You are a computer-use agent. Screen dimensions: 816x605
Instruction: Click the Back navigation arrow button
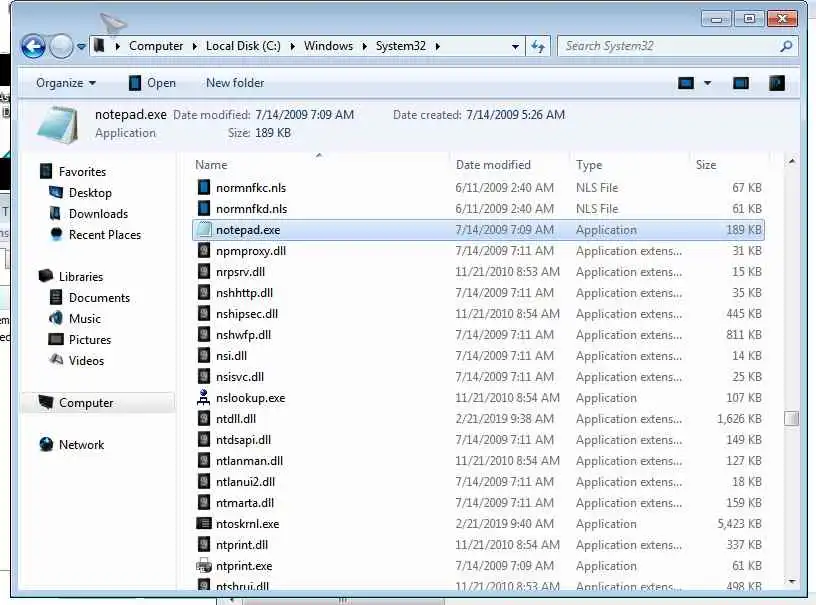(x=33, y=47)
